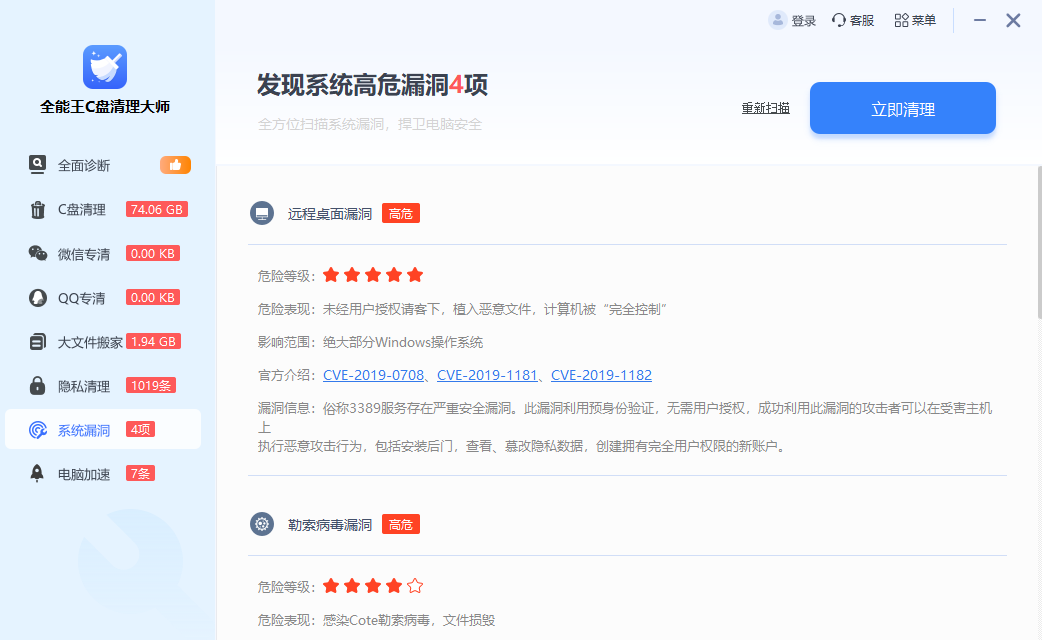This screenshot has width=1042, height=640.
Task: Click 登录 to sign in
Action: 793,19
